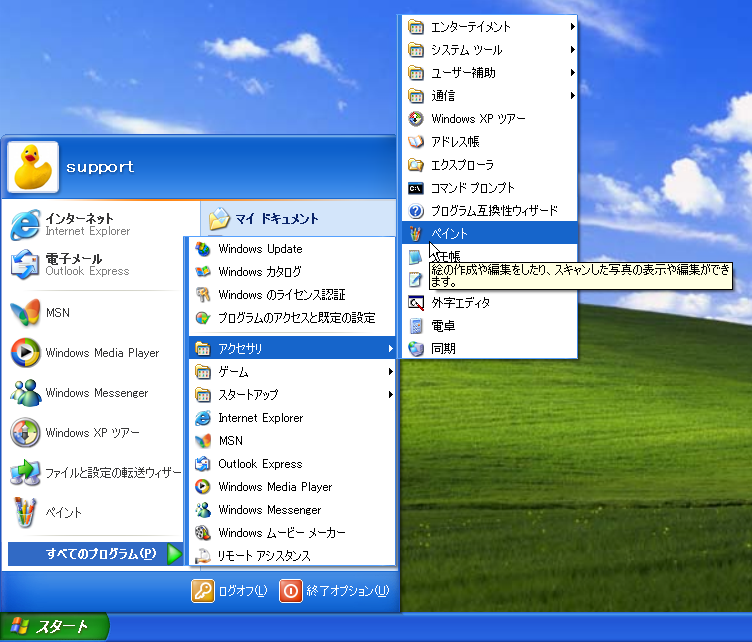Click the support user name
The height and width of the screenshot is (642, 752).
[x=100, y=167]
